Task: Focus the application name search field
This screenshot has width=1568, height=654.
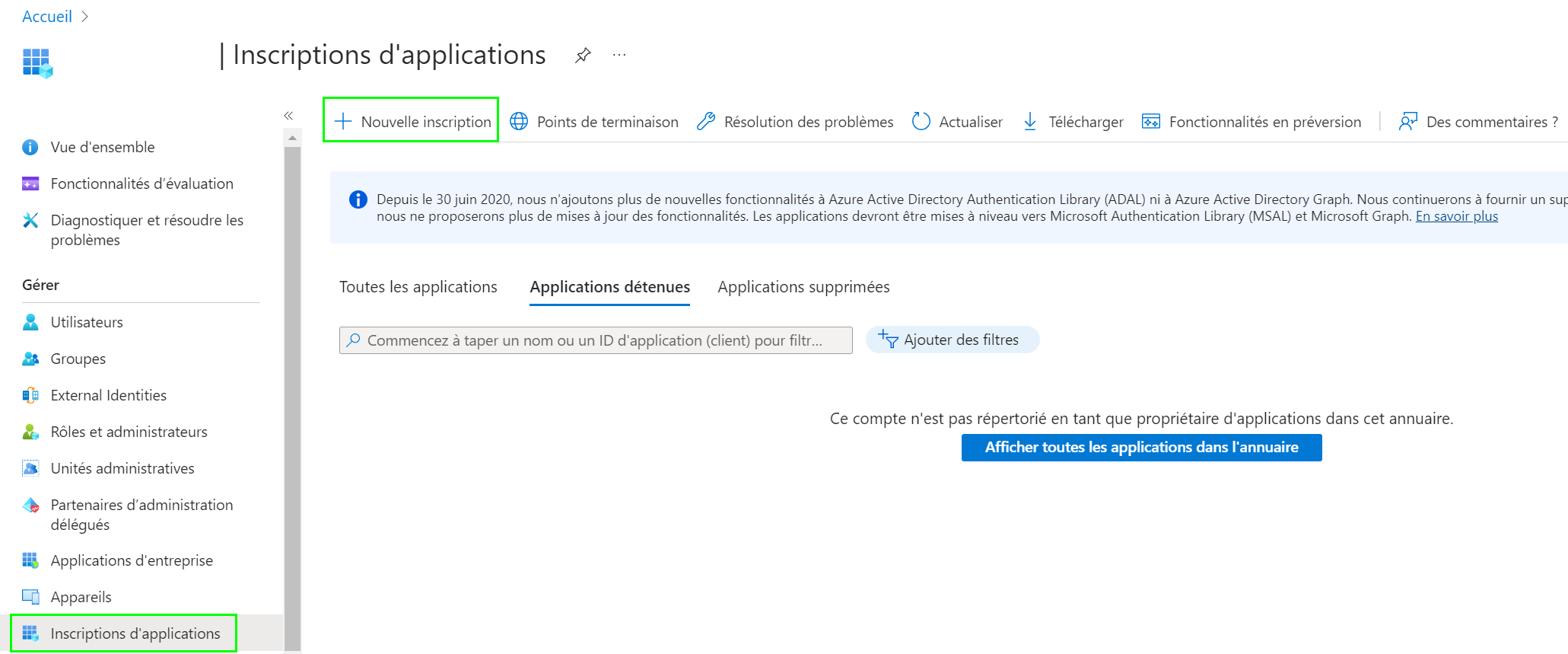Action: pyautogui.click(x=596, y=340)
